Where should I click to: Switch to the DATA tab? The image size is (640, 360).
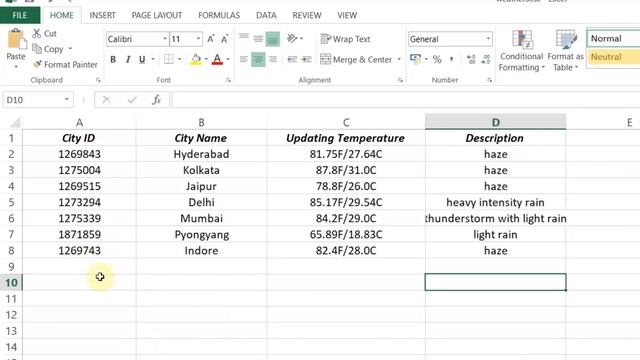click(x=266, y=16)
